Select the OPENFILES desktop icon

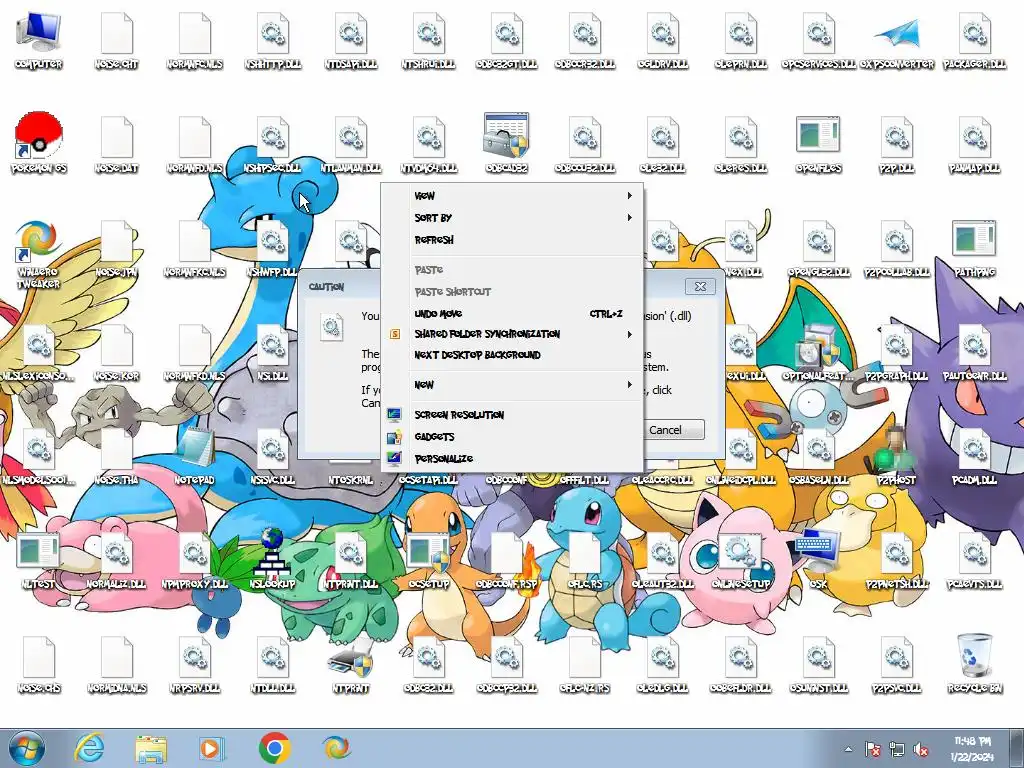pos(818,144)
